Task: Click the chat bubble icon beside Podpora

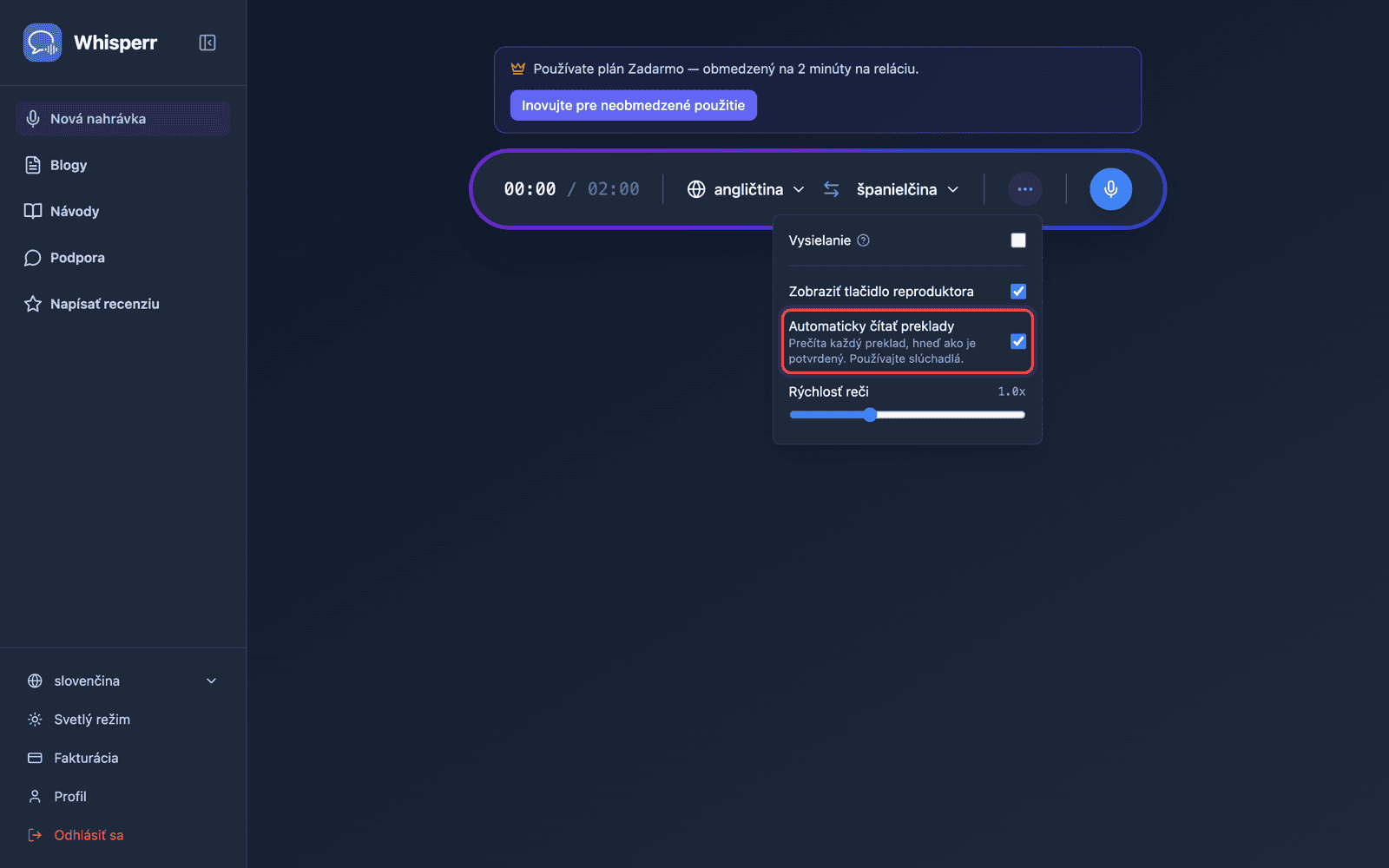Action: [x=33, y=258]
